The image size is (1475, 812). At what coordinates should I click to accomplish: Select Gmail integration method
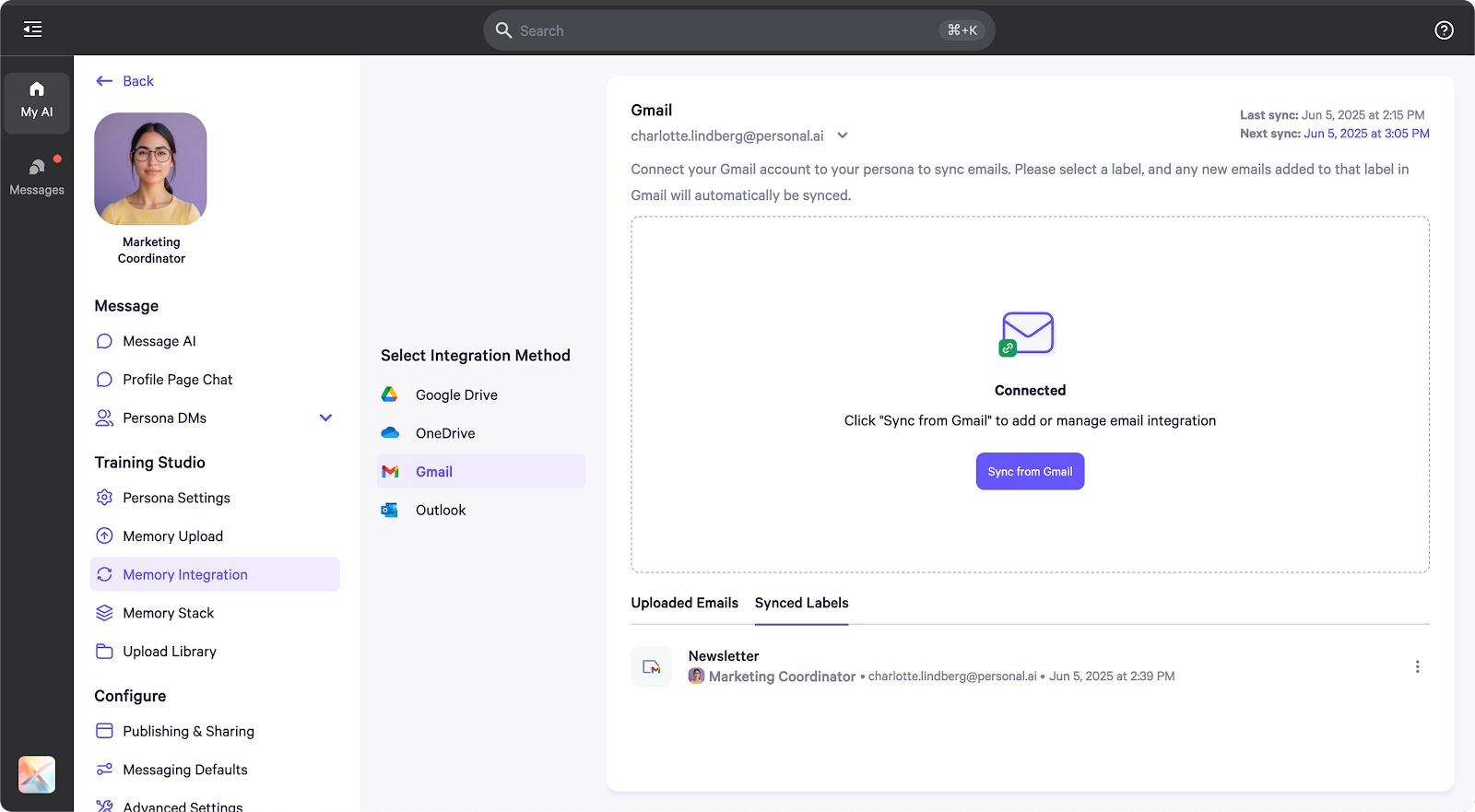click(x=481, y=472)
